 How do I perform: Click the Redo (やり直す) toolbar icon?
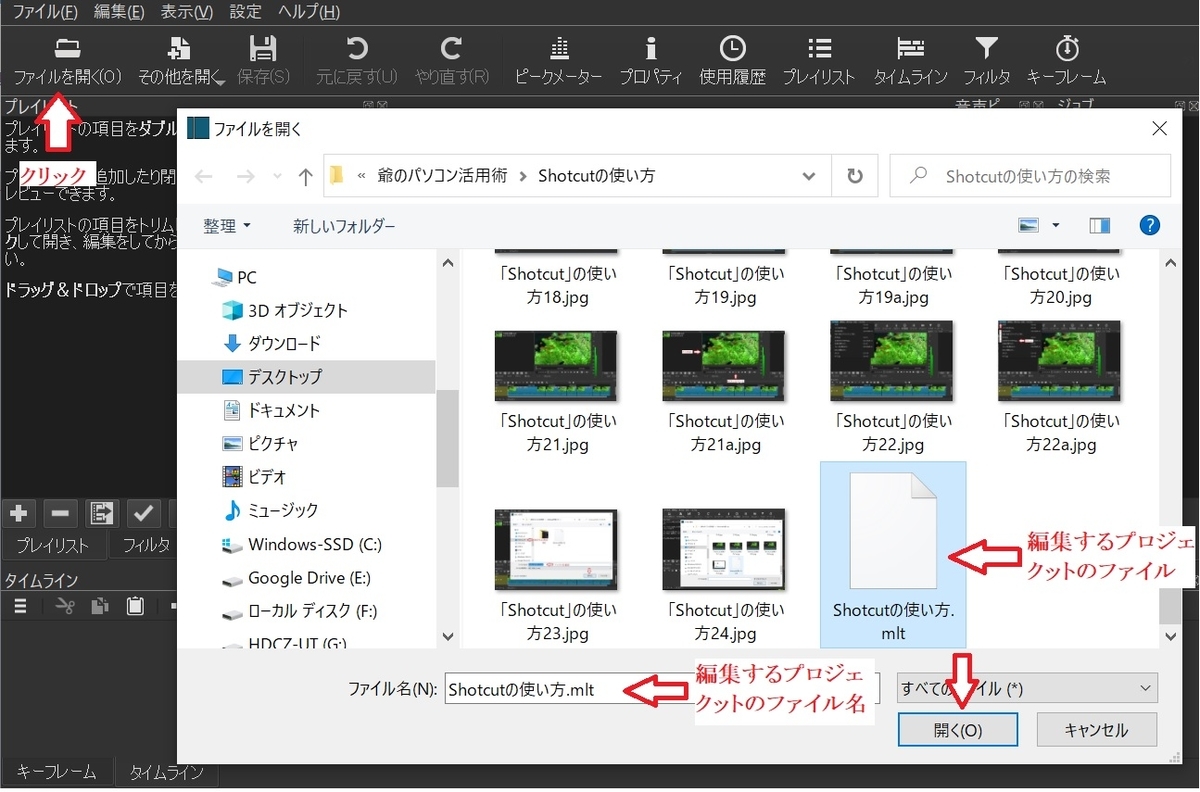coord(452,48)
